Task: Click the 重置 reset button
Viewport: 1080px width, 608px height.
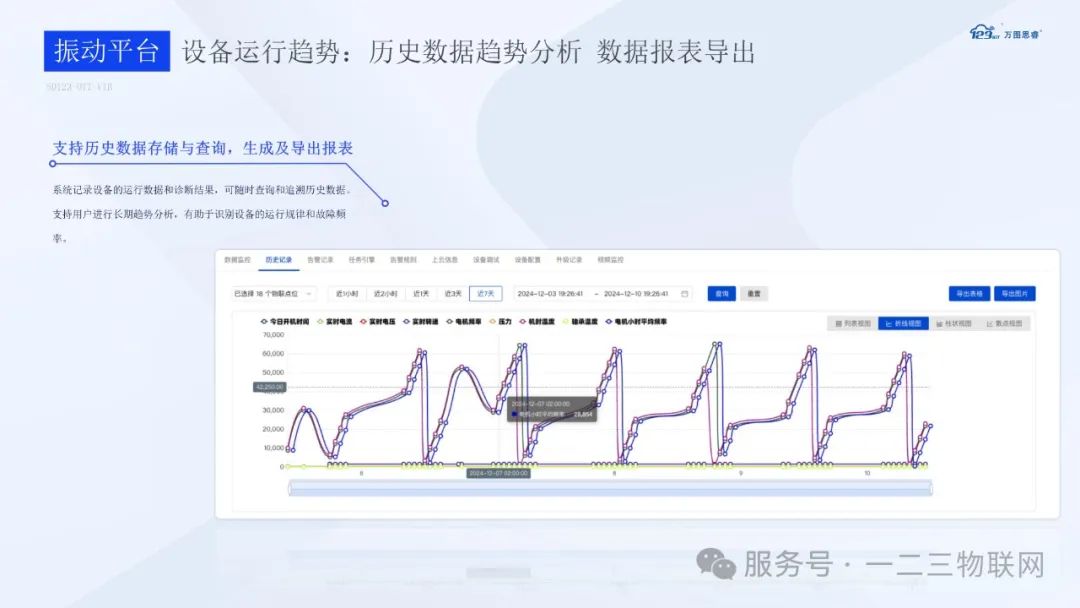Action: coord(754,293)
